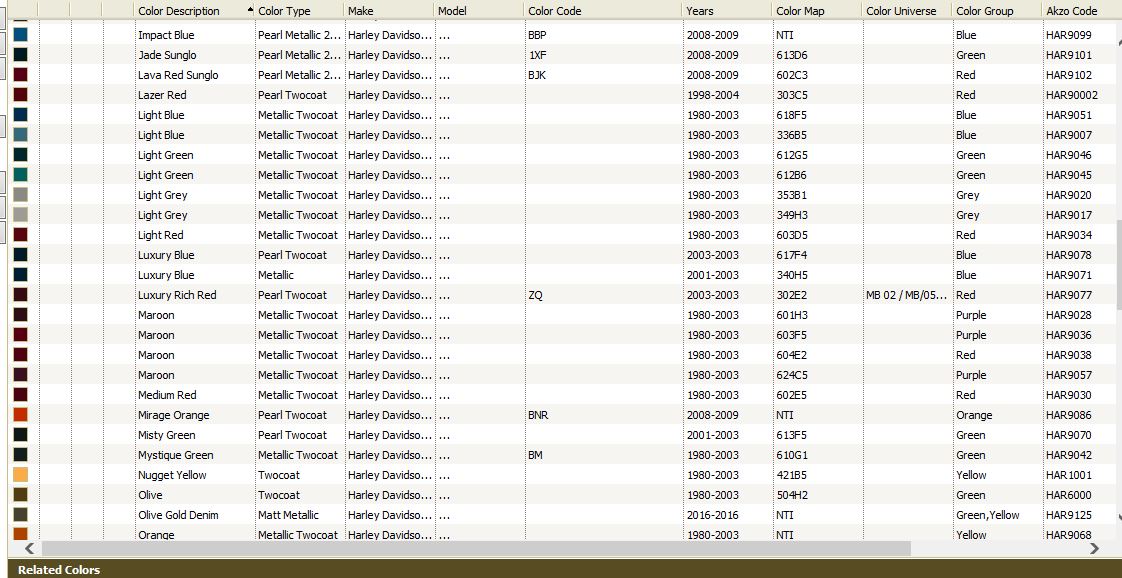1122x578 pixels.
Task: Click the Color Map column header
Action: (816, 11)
